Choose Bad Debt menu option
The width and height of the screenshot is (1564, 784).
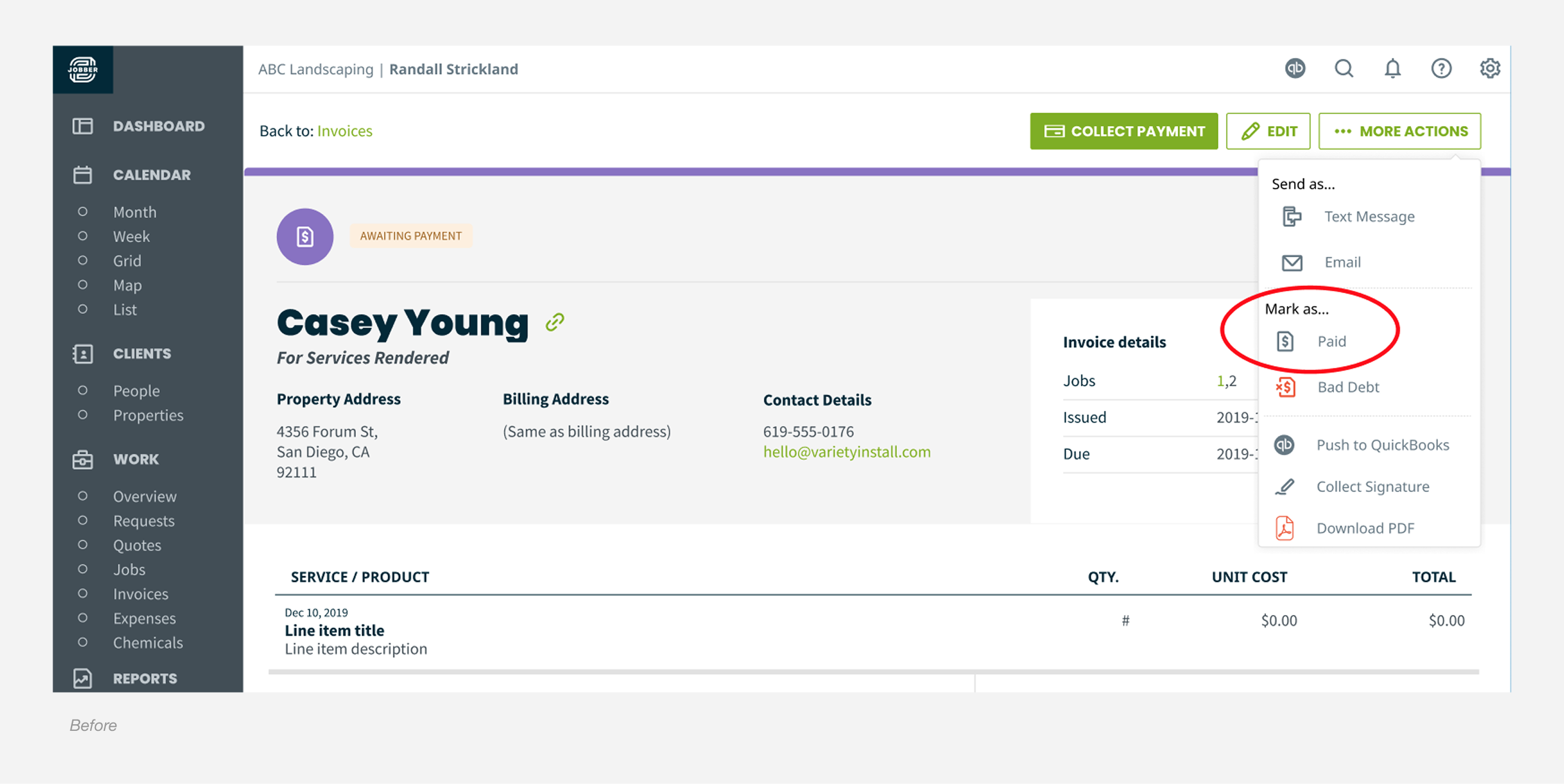1347,387
